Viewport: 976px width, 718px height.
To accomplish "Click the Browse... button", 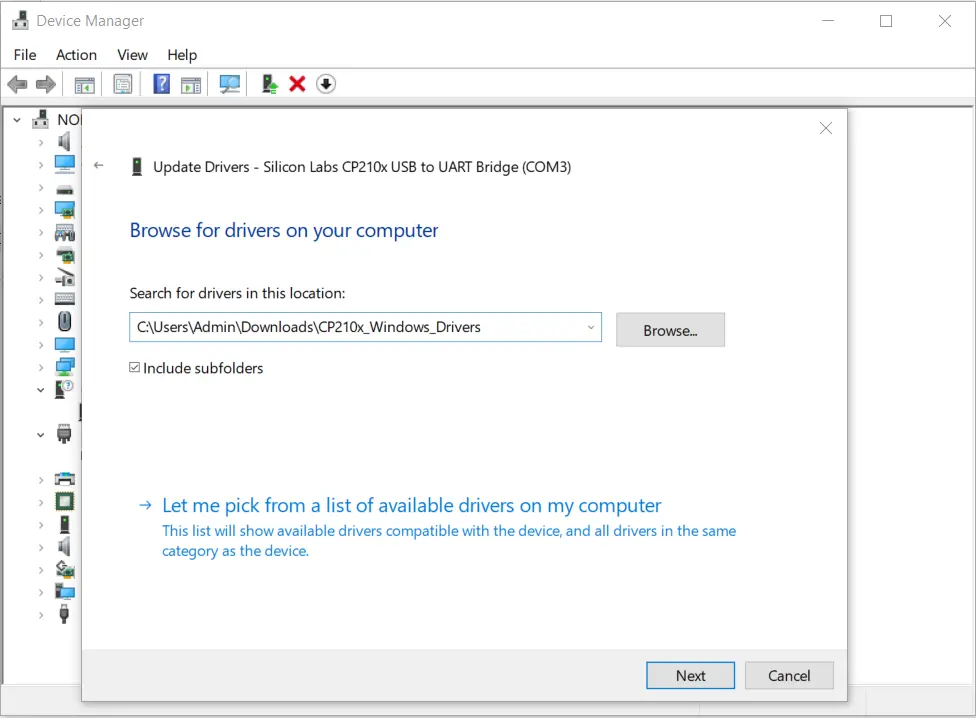I will (670, 330).
